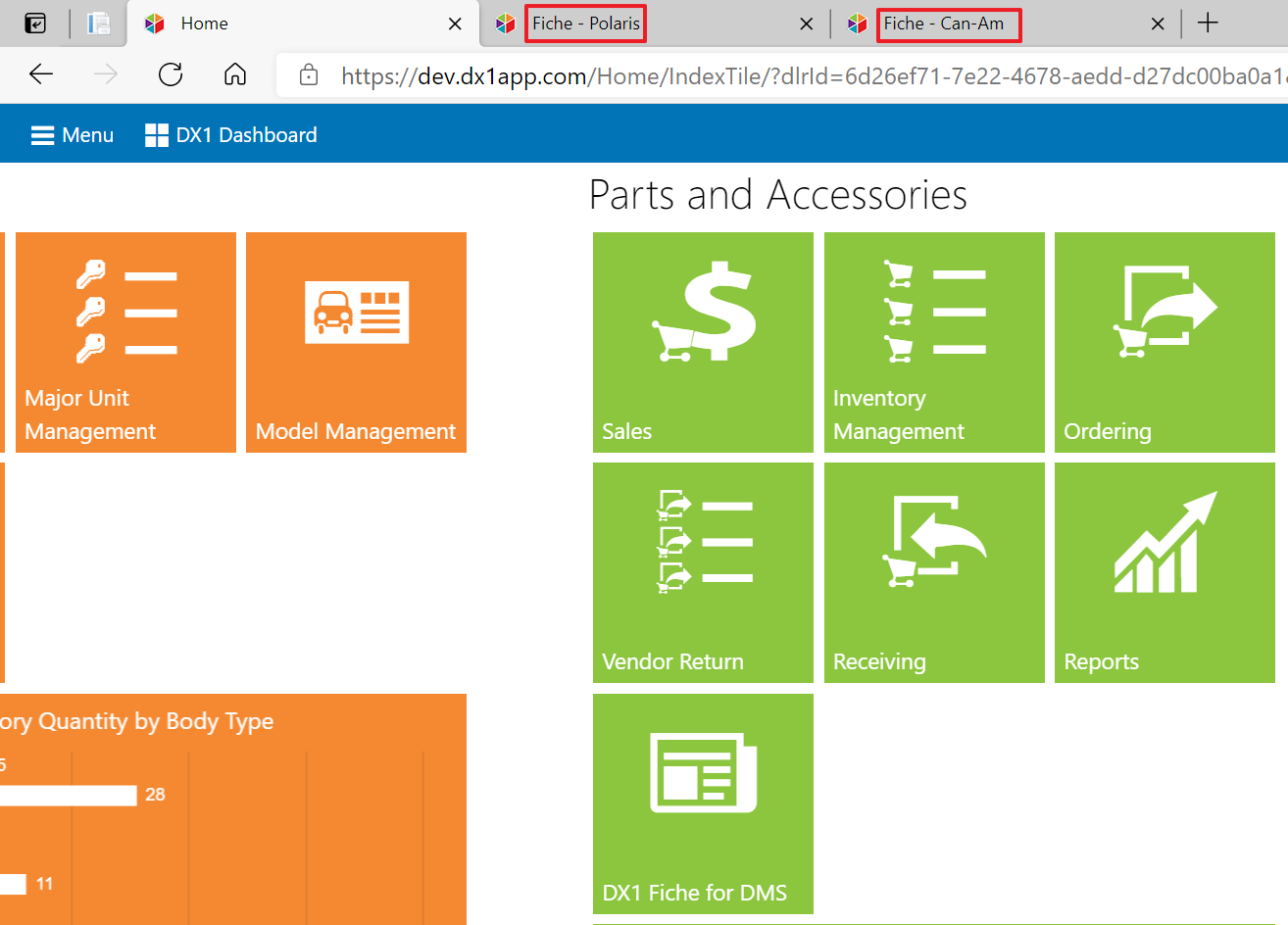Screen dimensions: 1288x925
Task: Close the Home tab
Action: pyautogui.click(x=455, y=24)
